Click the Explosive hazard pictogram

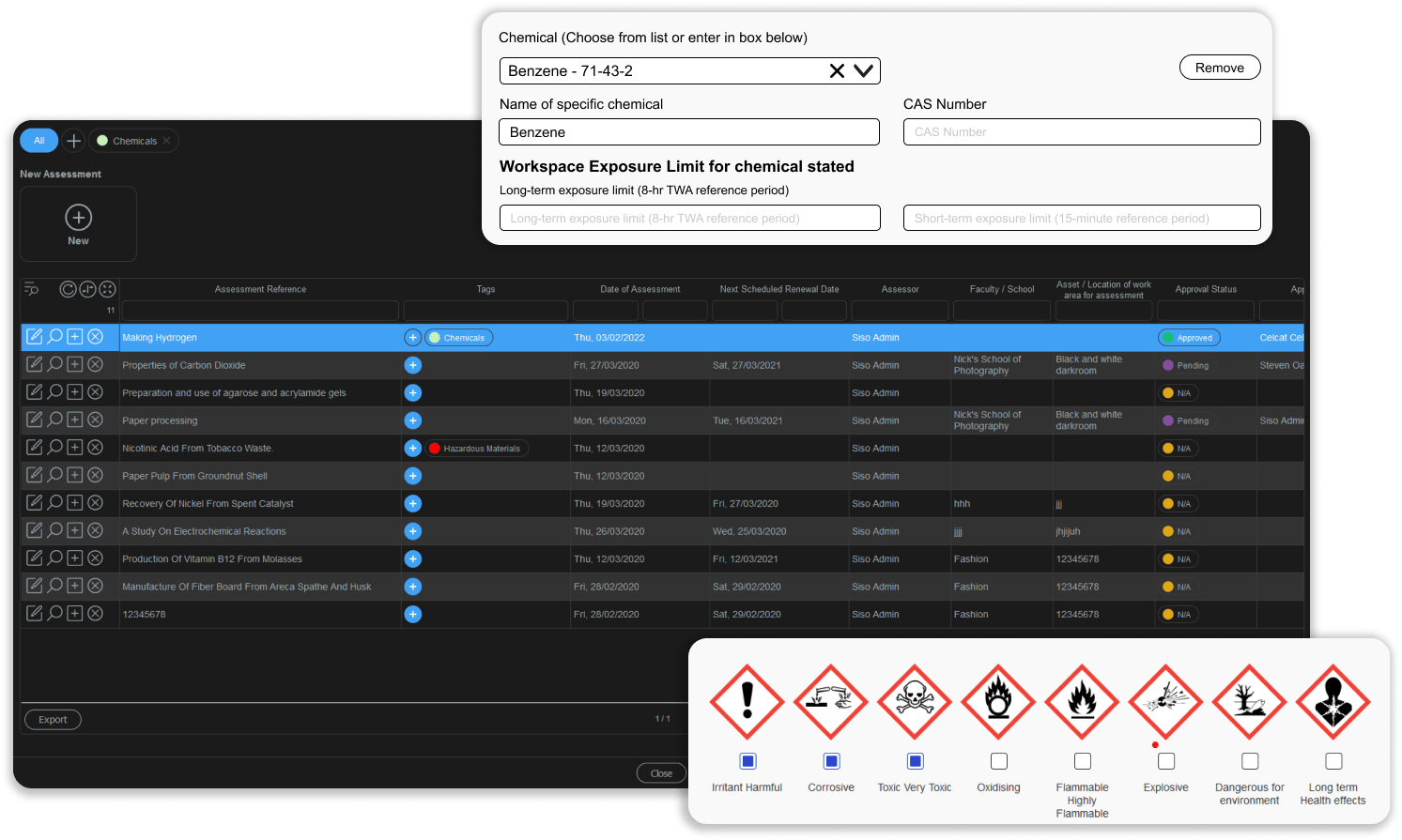click(x=1165, y=701)
